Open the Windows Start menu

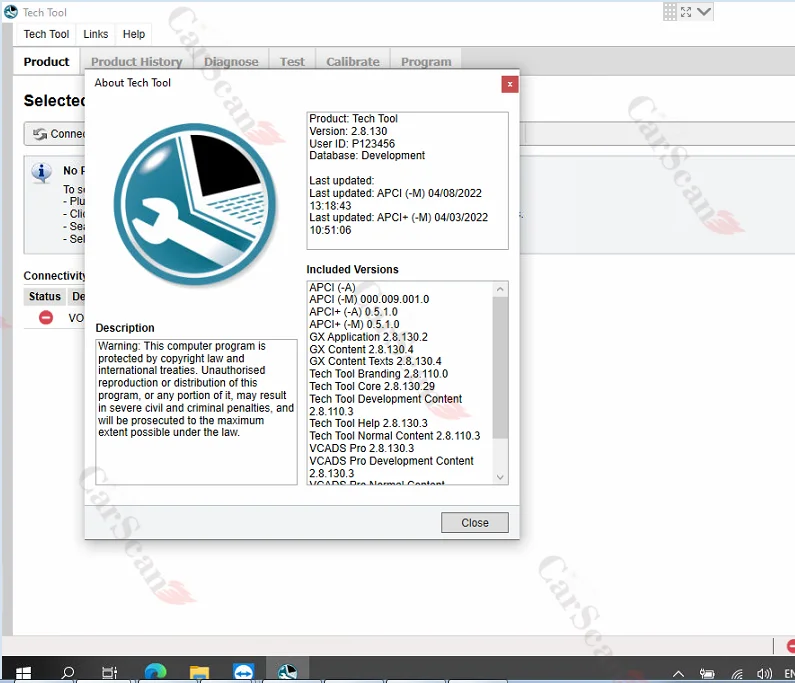click(23, 672)
